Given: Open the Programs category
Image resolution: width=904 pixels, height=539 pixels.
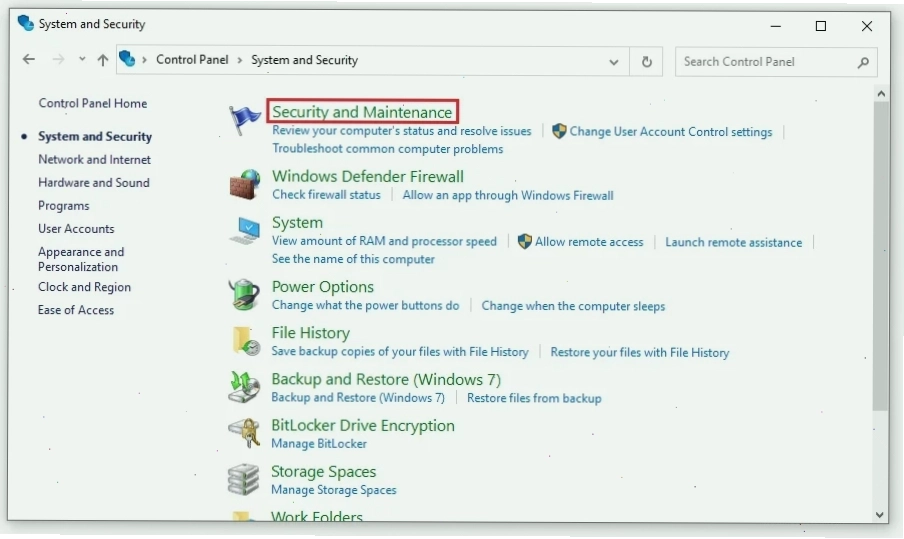Looking at the screenshot, I should point(63,206).
